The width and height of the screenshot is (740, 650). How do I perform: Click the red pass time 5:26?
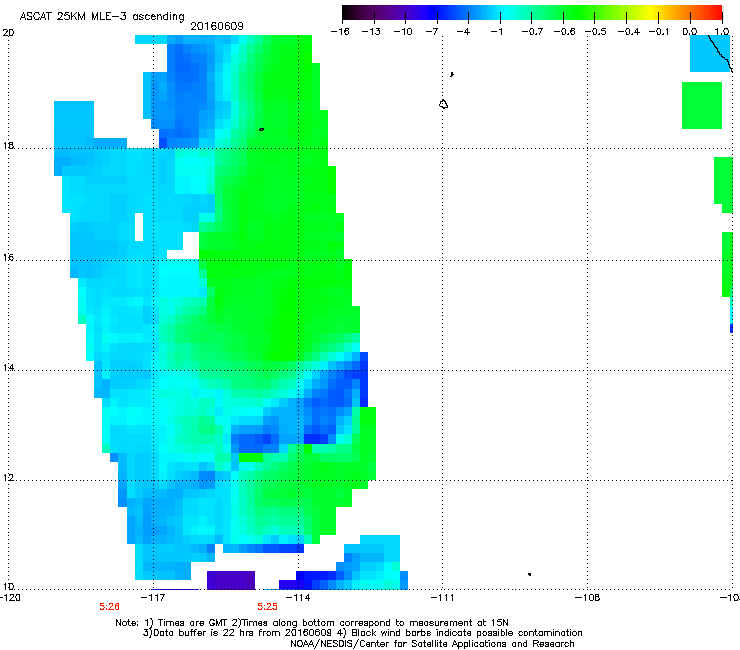[x=109, y=607]
